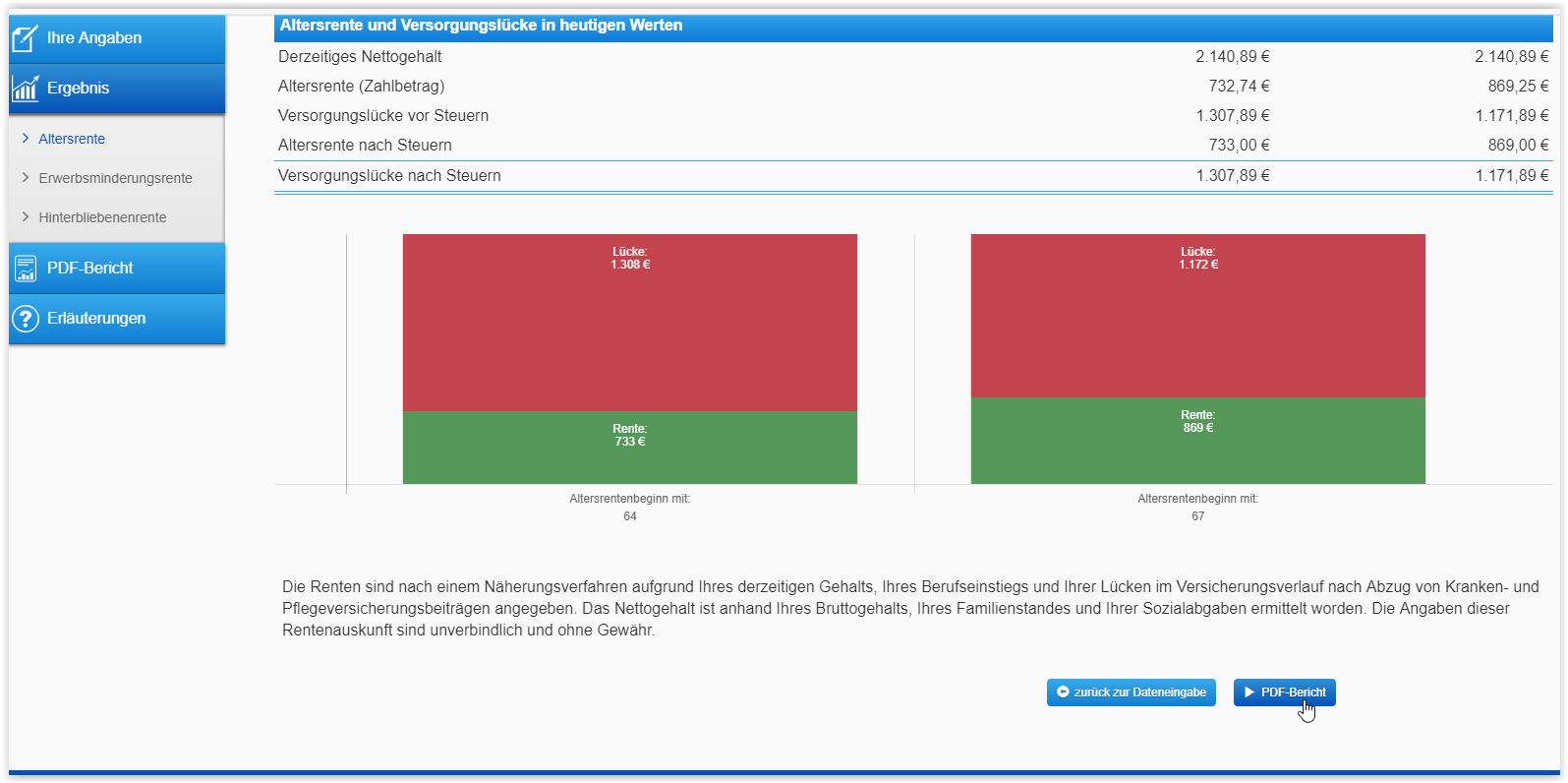
Task: Go to the Erwerbsminderungsrente results page
Action: pyautogui.click(x=115, y=178)
